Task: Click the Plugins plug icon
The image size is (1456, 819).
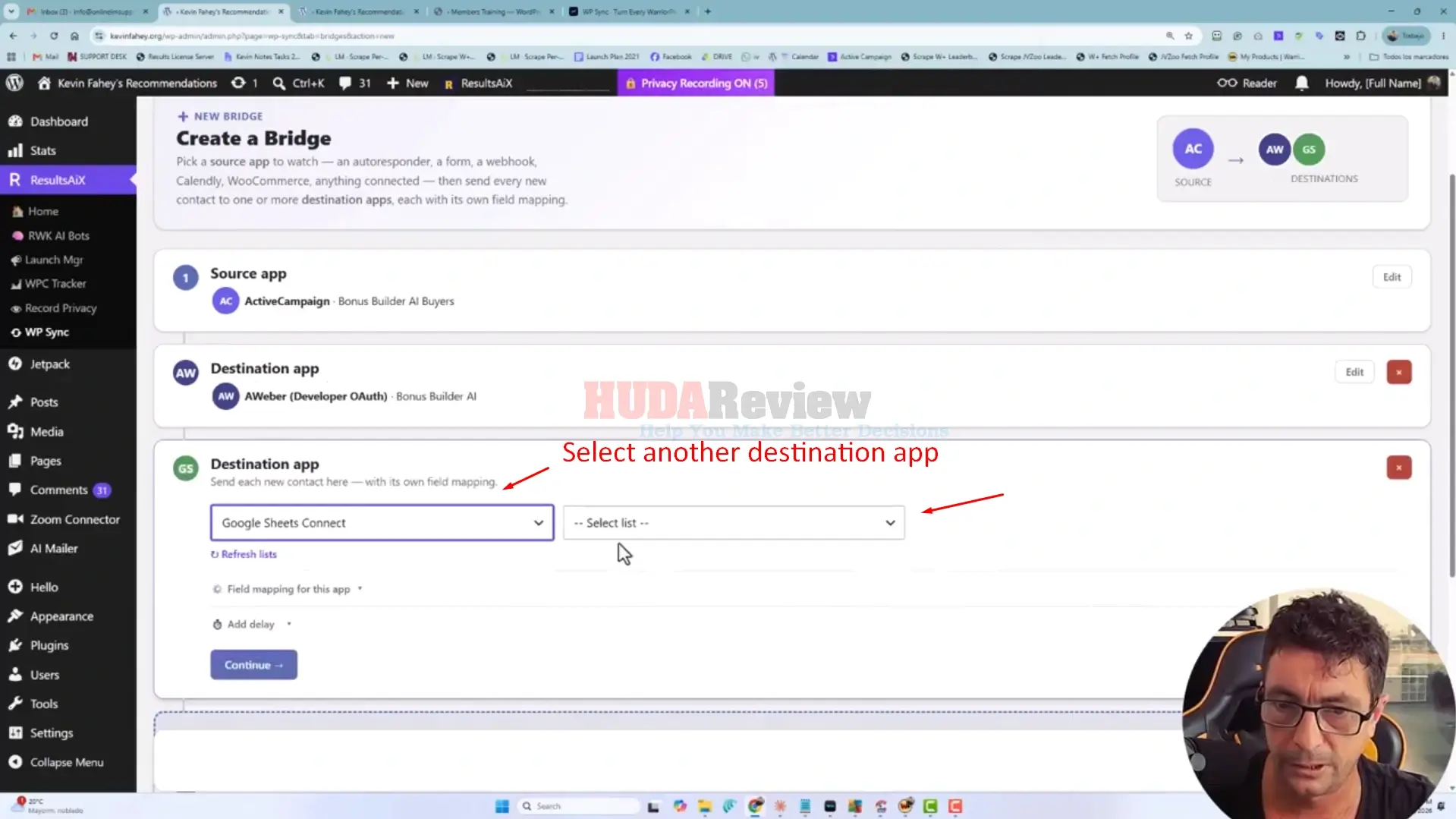Action: point(15,645)
